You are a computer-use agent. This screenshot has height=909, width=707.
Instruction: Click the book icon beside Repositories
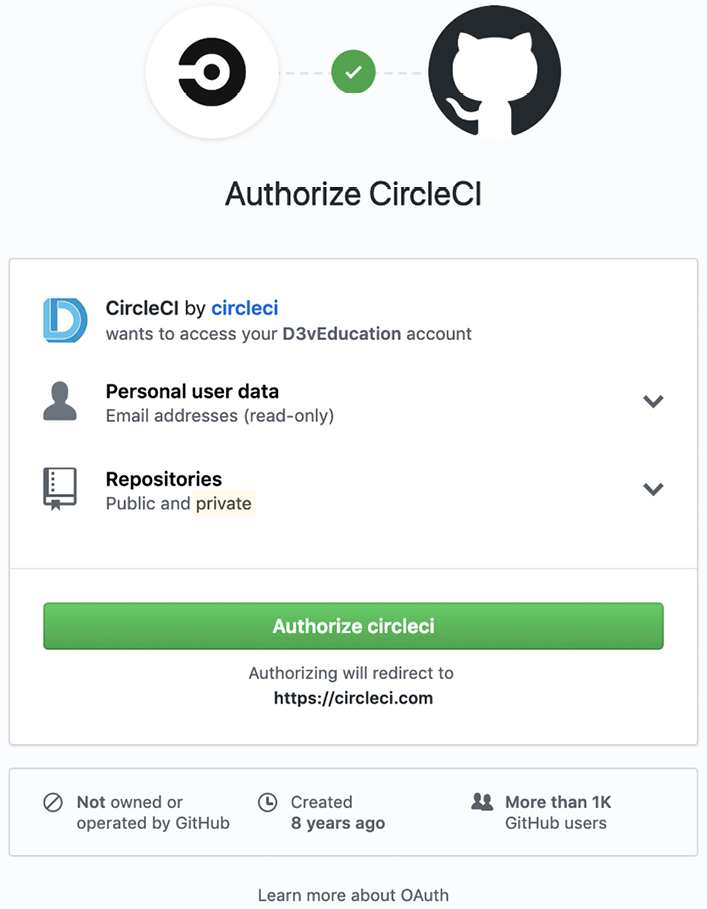pos(62,488)
